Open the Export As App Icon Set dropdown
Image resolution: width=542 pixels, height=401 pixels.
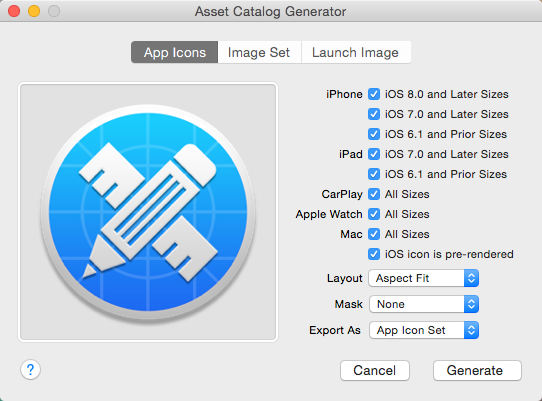423,330
